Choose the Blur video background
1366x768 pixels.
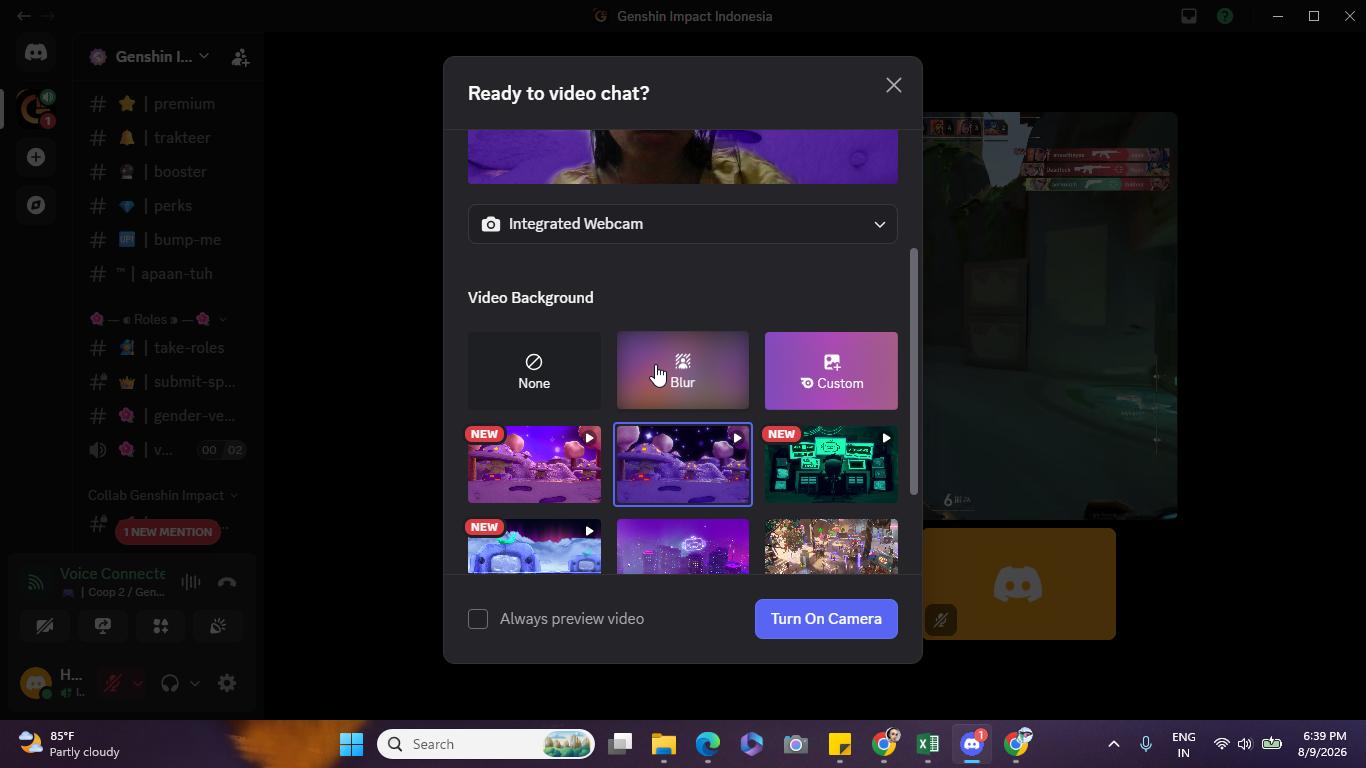(x=683, y=371)
